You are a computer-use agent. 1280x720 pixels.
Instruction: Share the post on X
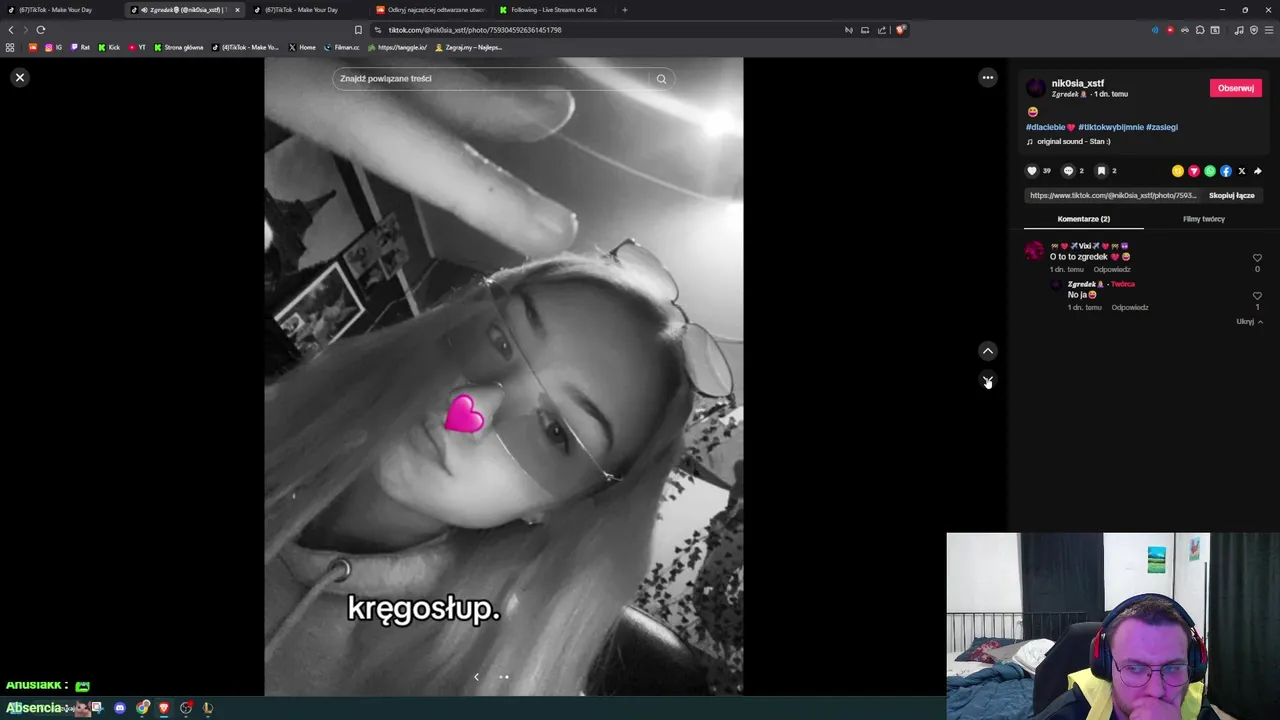(1242, 171)
